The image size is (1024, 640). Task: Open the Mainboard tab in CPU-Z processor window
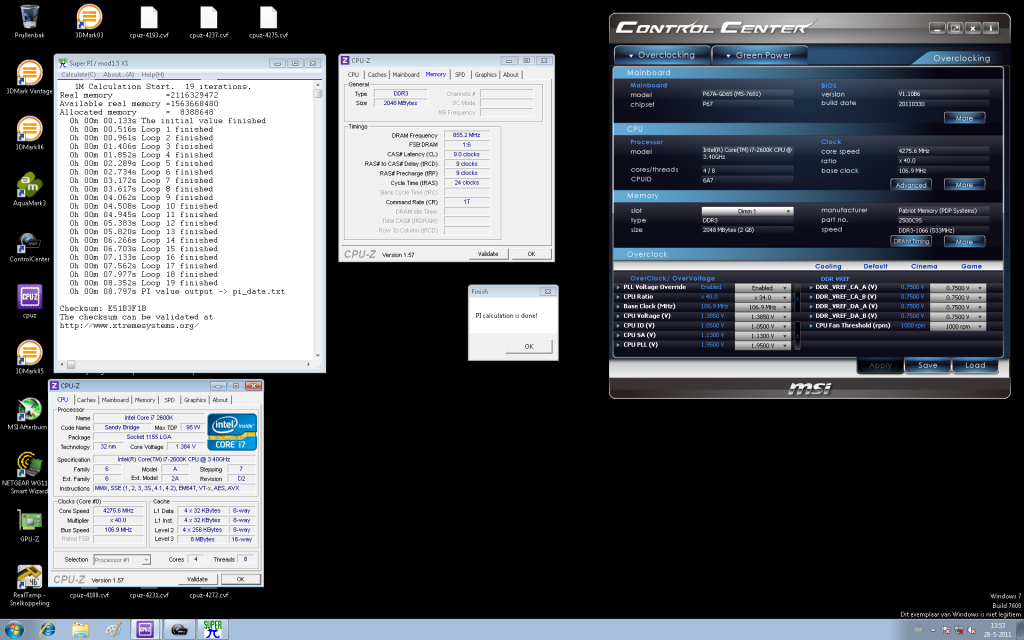click(115, 400)
